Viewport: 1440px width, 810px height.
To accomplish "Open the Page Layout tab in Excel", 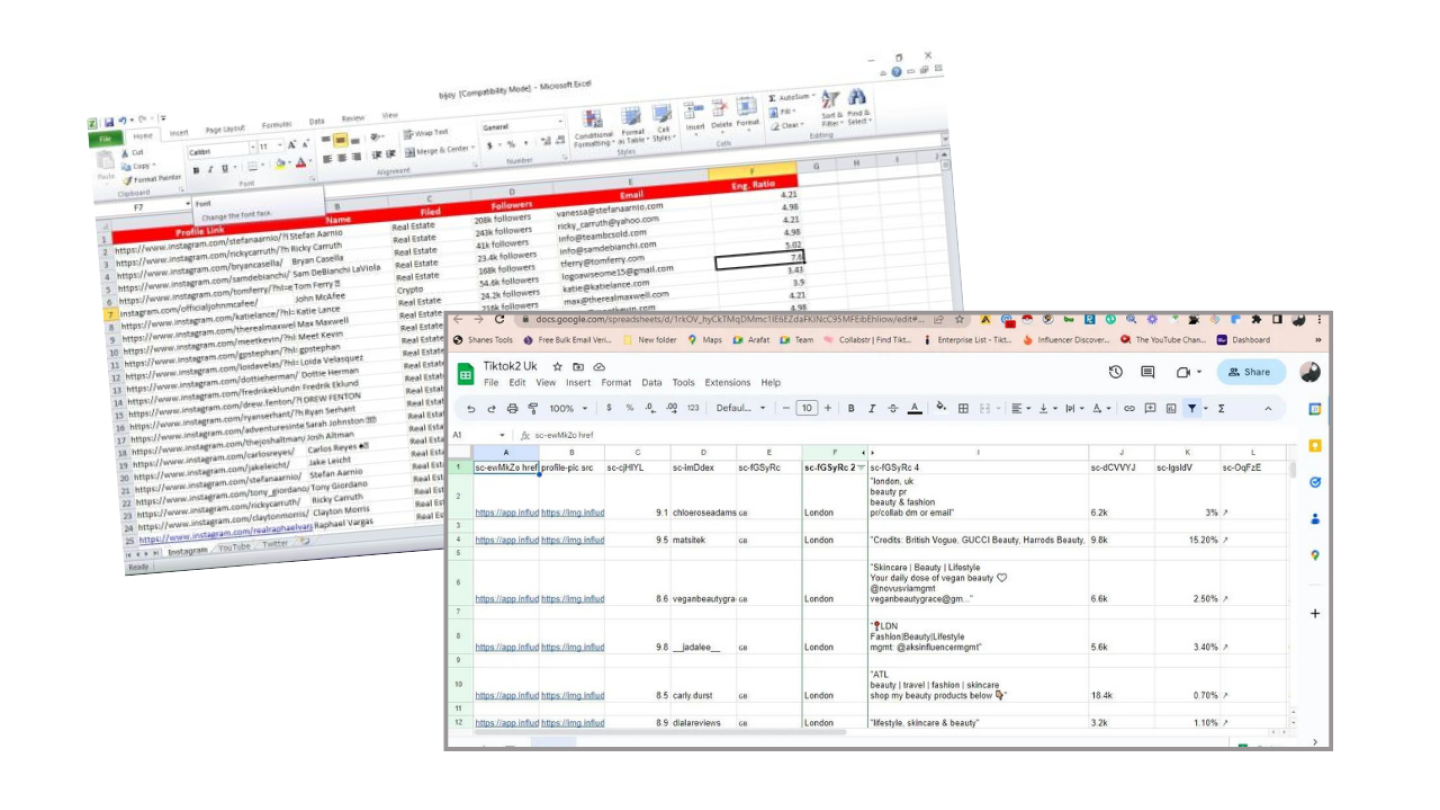I will tap(225, 129).
